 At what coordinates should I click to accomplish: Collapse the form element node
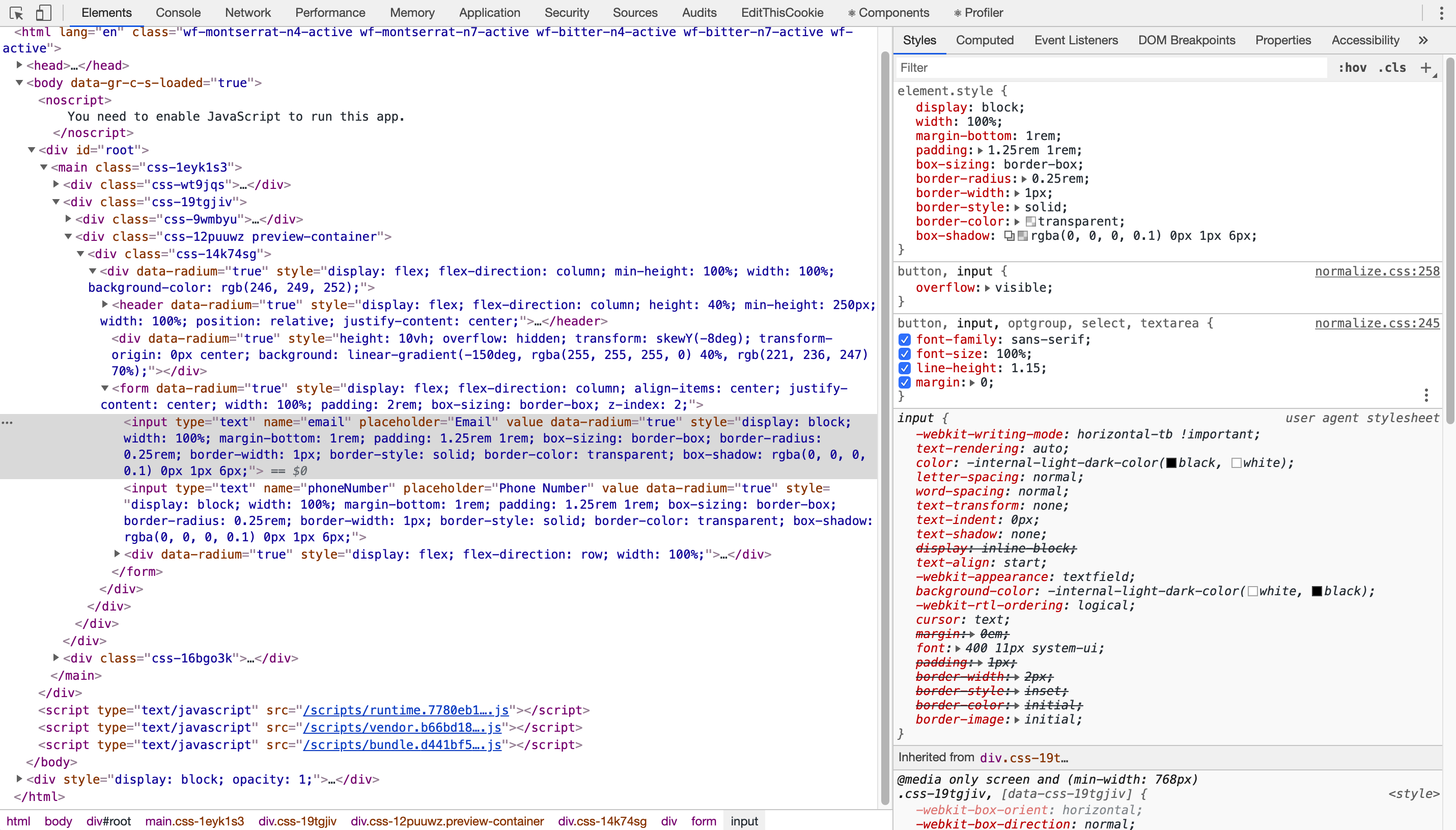click(105, 388)
